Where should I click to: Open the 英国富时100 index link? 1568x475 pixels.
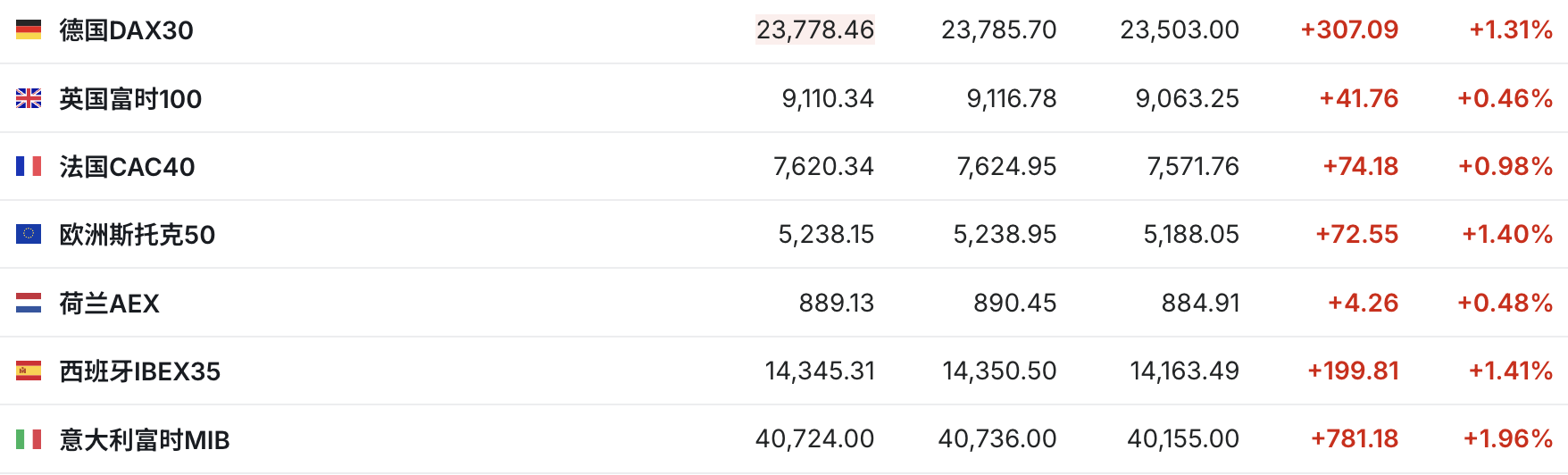(130, 99)
